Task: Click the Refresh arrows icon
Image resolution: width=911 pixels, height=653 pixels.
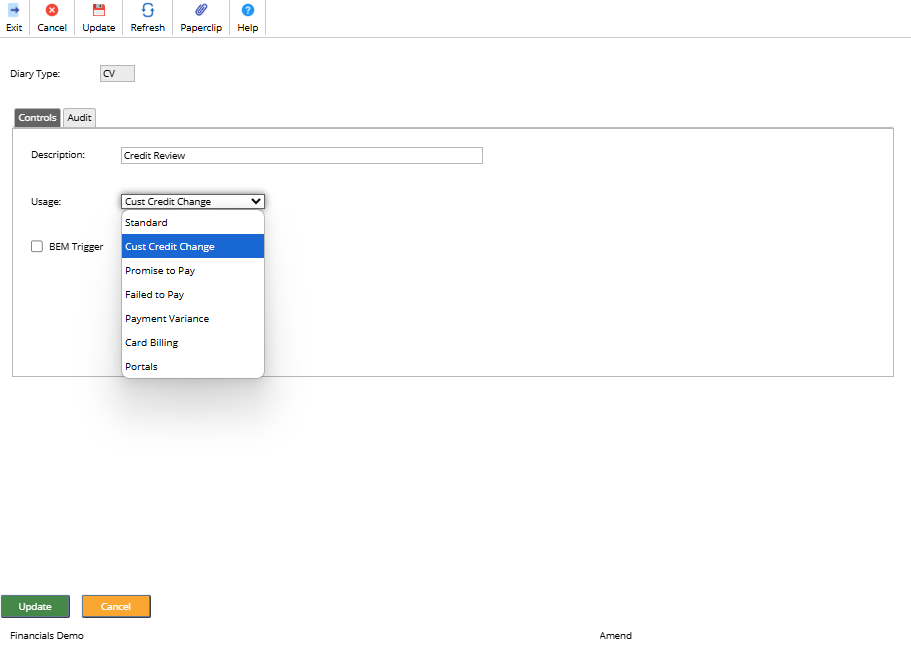Action: (148, 10)
